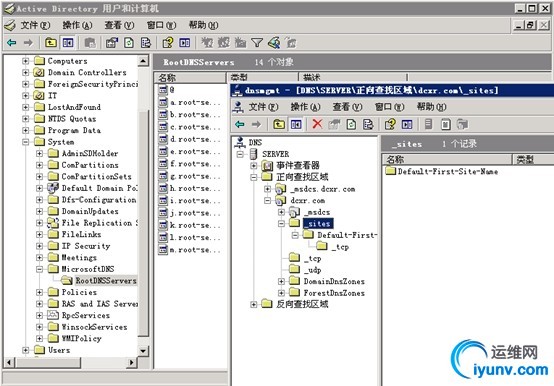Screen dimensions: 554x386
Task: Click Export list icon in dnsmgmt toolbar
Action: (x=368, y=124)
